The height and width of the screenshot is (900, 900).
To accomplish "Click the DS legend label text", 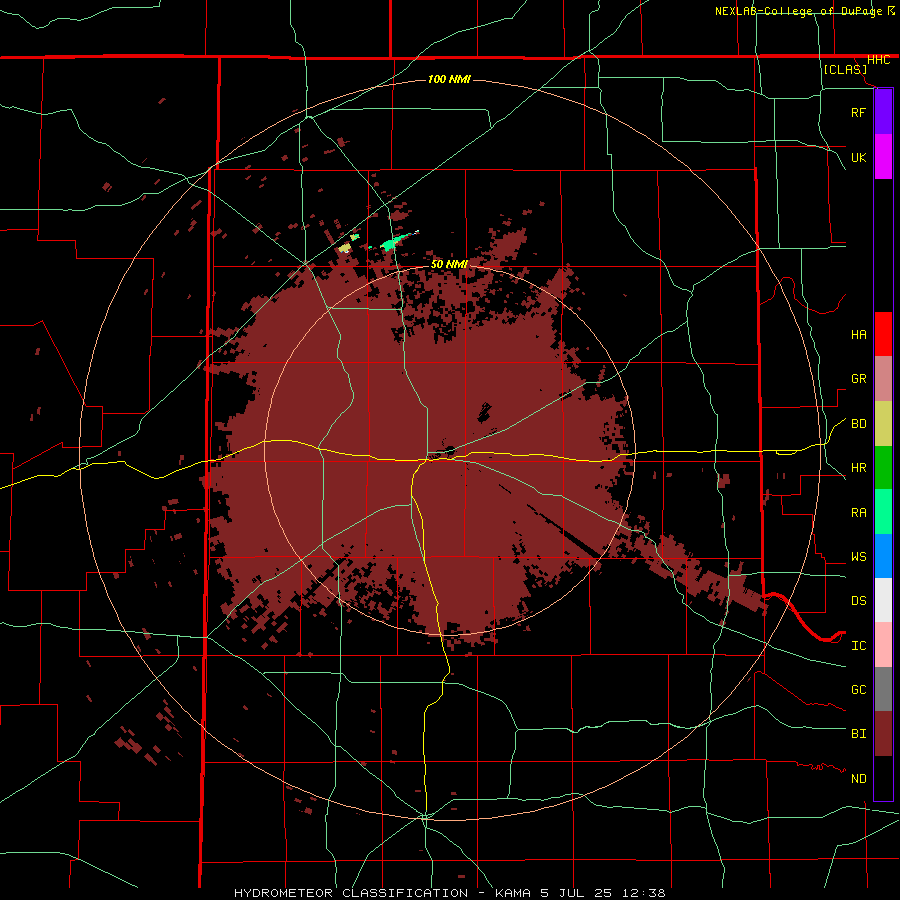I will 858,601.
